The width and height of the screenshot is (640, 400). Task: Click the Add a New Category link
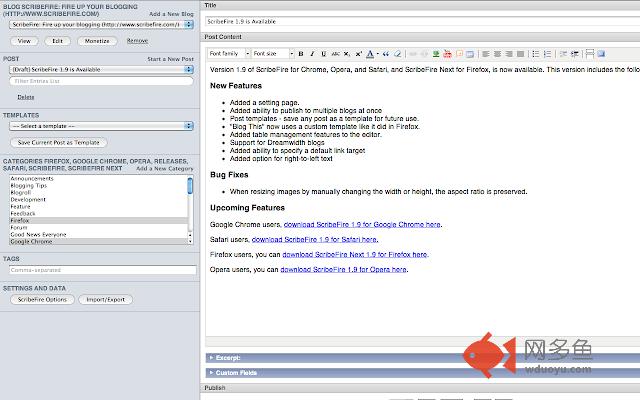tap(165, 169)
